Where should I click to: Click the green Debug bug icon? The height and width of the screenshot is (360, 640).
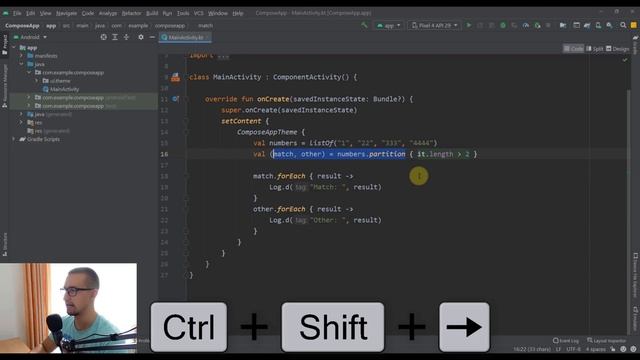(x=503, y=25)
